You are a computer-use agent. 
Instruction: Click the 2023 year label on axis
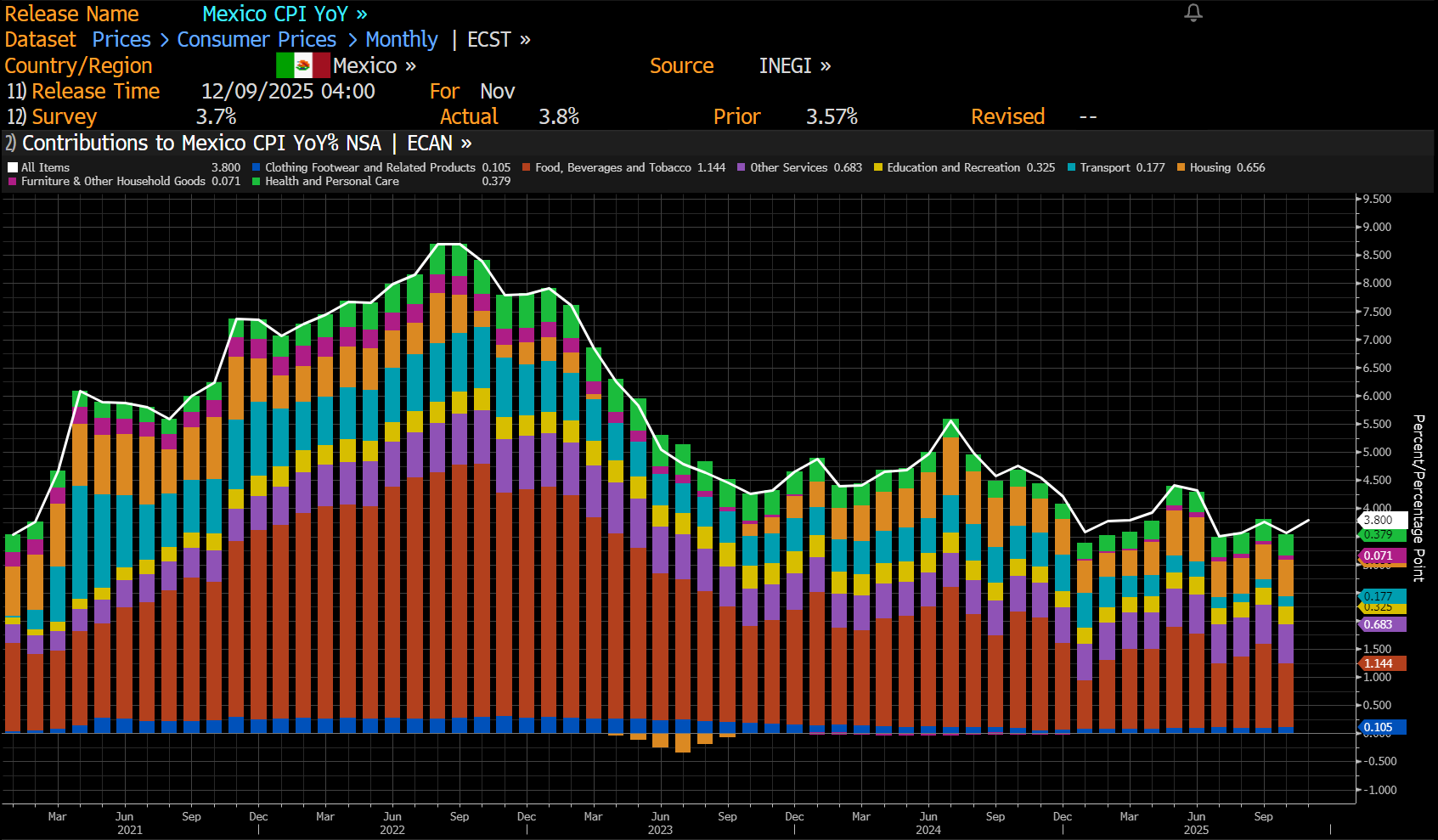(x=660, y=830)
